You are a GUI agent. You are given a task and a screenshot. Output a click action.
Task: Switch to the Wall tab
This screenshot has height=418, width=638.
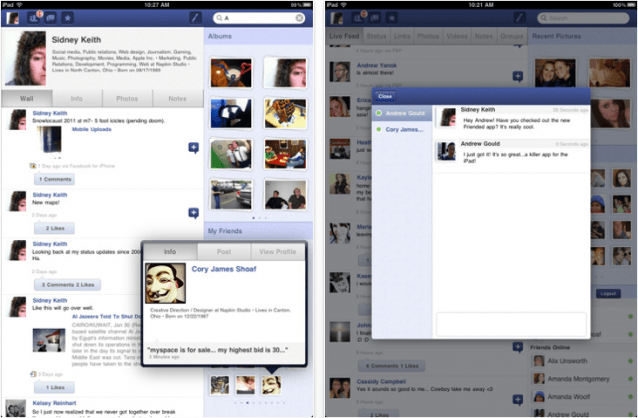(27, 98)
